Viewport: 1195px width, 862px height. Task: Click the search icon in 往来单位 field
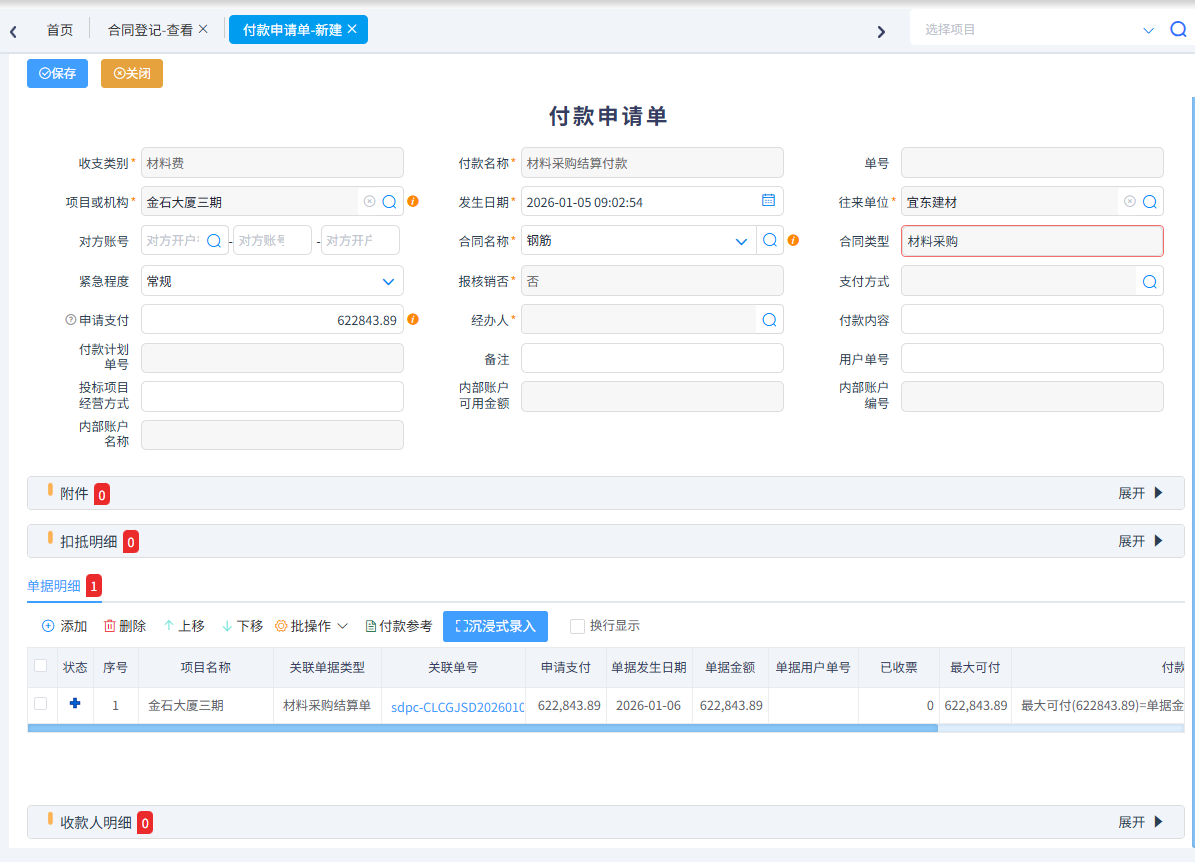(x=1150, y=202)
